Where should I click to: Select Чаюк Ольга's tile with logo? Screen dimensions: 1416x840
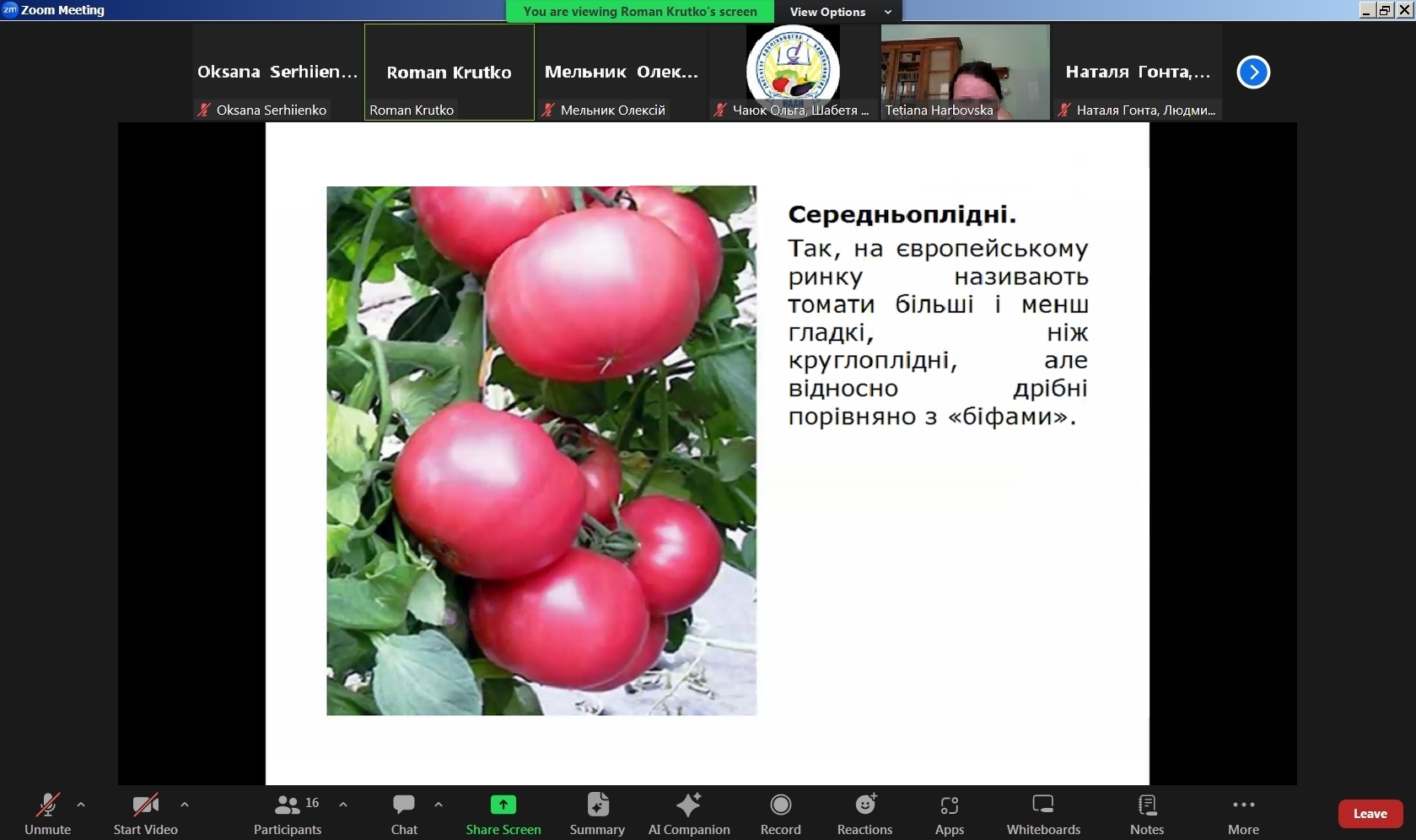(794, 72)
